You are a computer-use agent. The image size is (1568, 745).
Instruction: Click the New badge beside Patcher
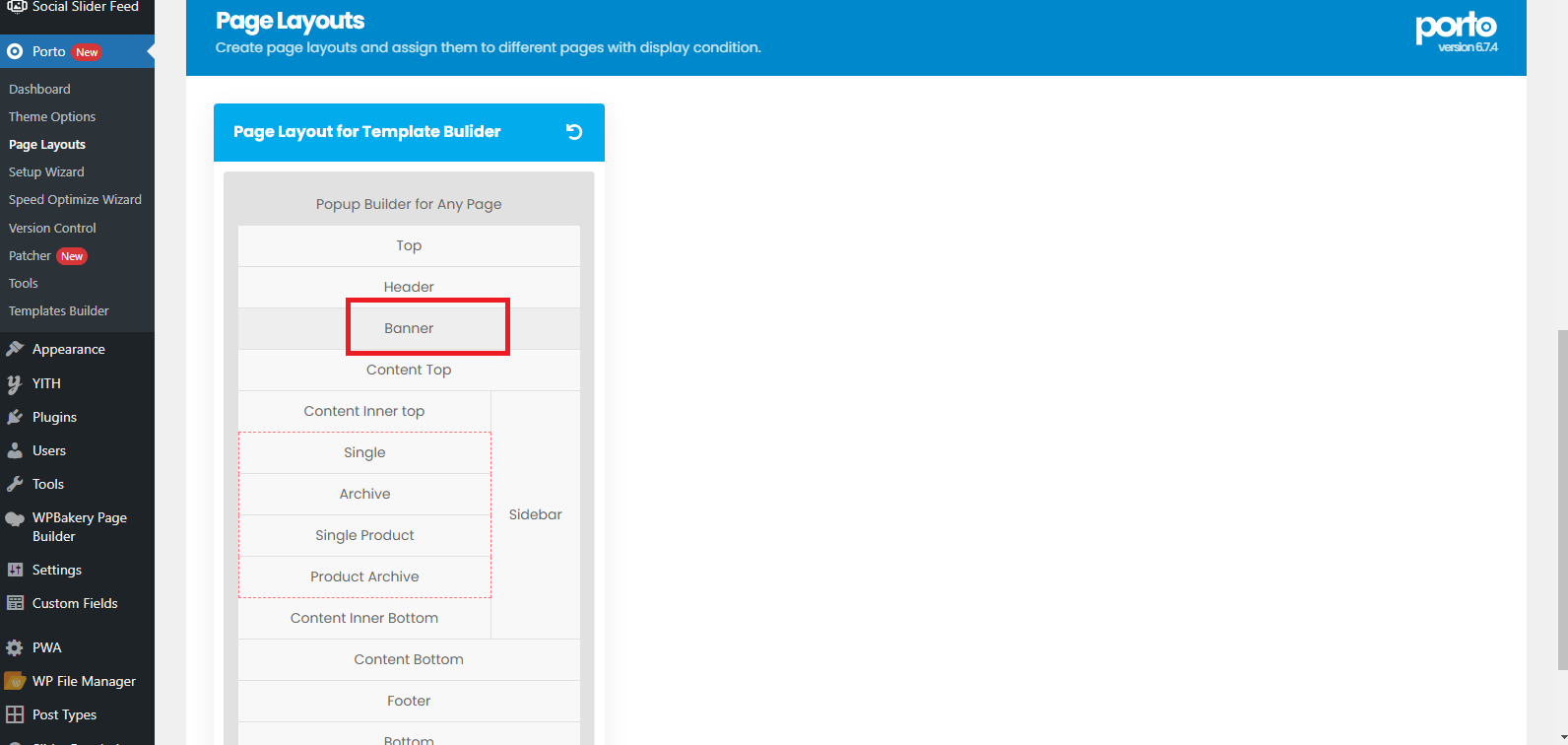pos(72,256)
